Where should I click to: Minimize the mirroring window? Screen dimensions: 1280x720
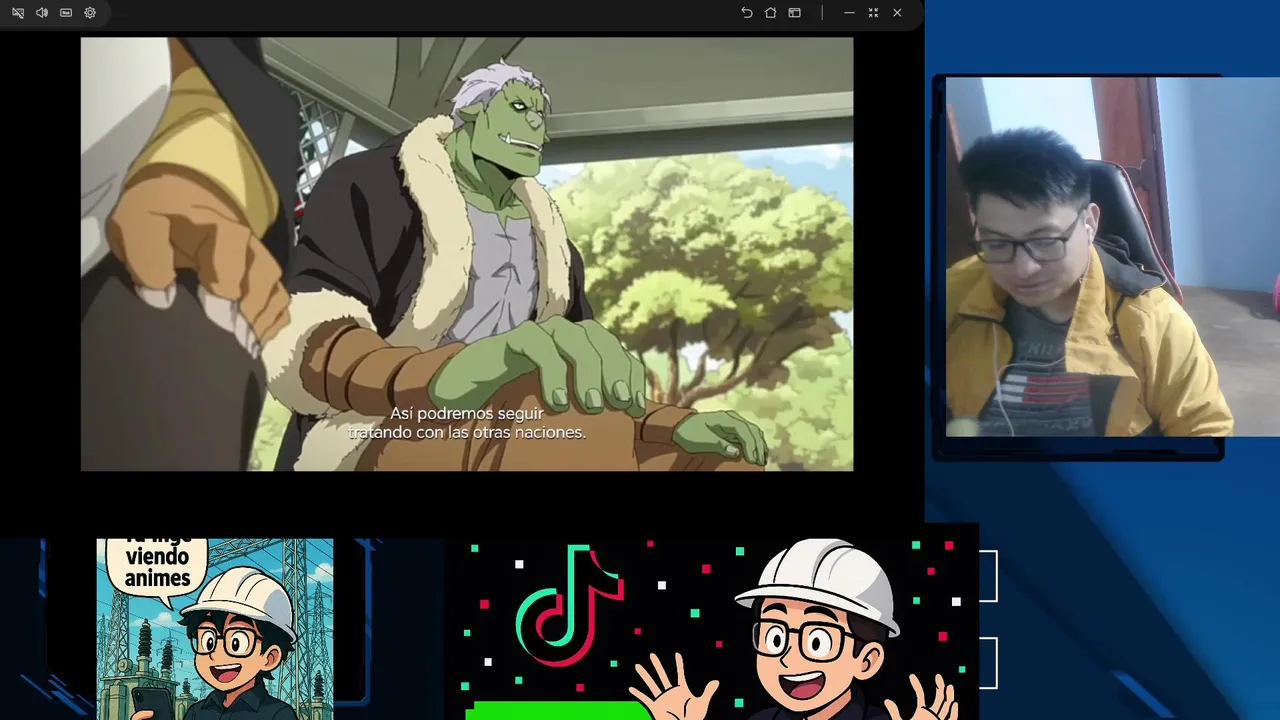point(849,13)
